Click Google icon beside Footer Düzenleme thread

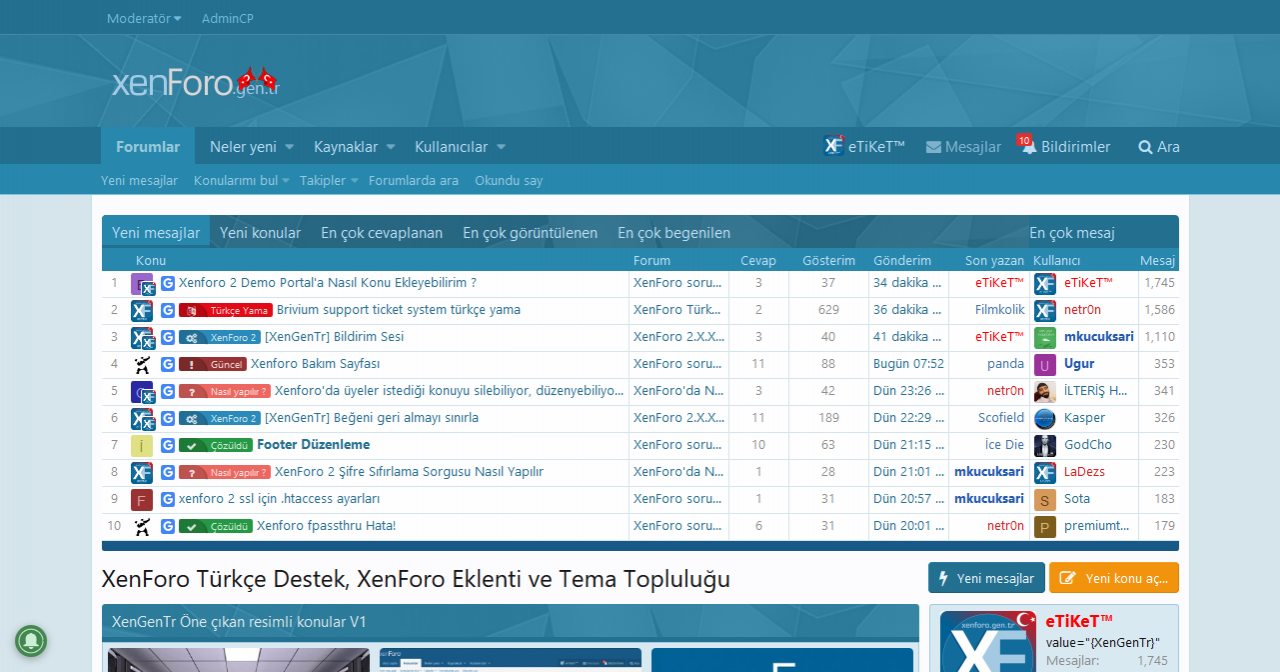coord(168,445)
